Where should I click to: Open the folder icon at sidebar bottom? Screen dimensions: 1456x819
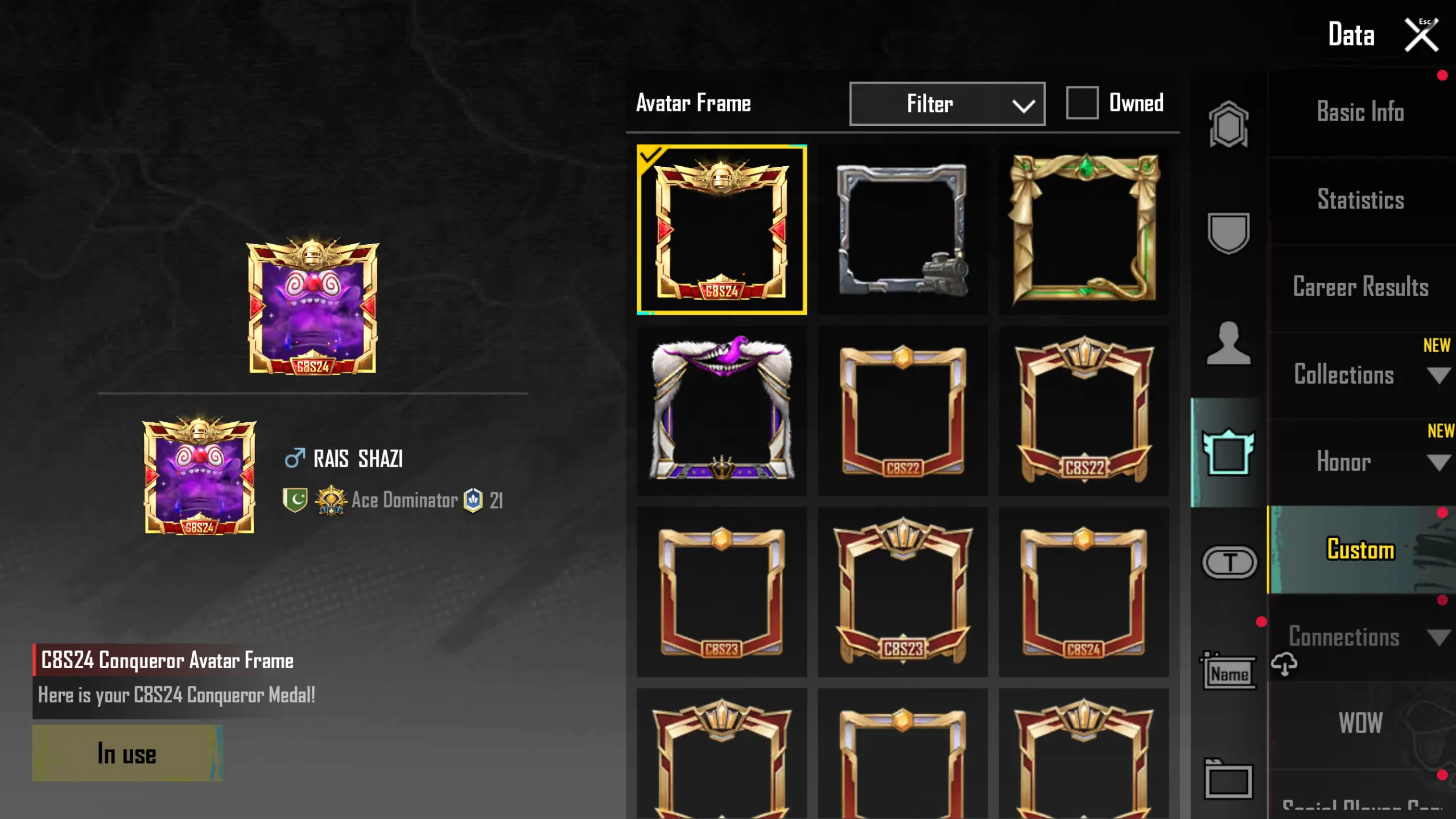[x=1228, y=779]
